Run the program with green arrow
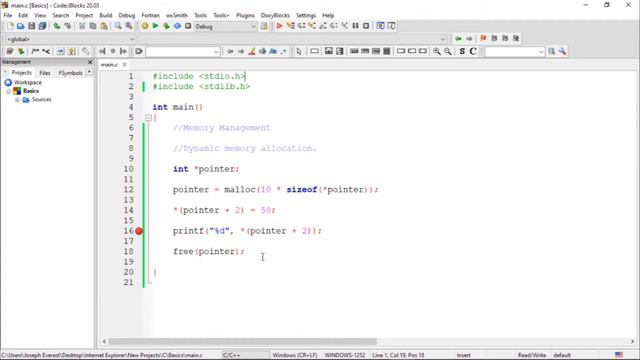The image size is (640, 360). tap(156, 26)
